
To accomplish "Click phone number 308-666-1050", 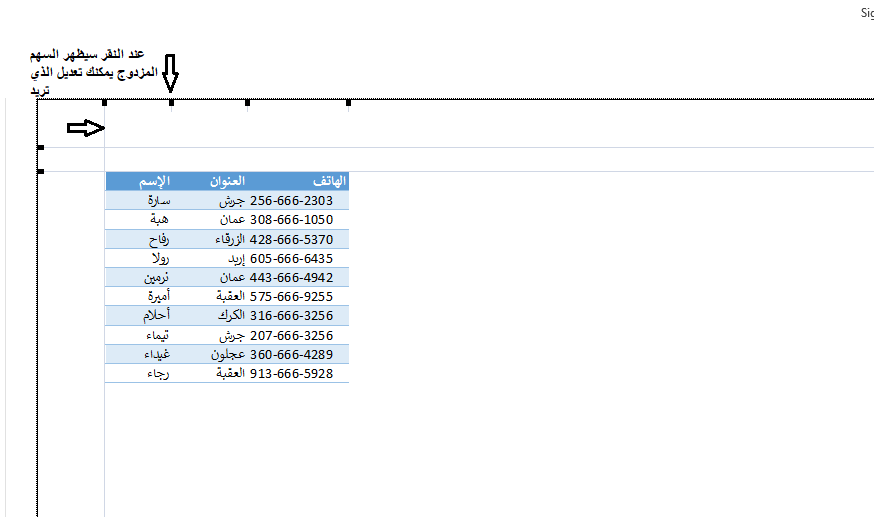I will click(292, 220).
